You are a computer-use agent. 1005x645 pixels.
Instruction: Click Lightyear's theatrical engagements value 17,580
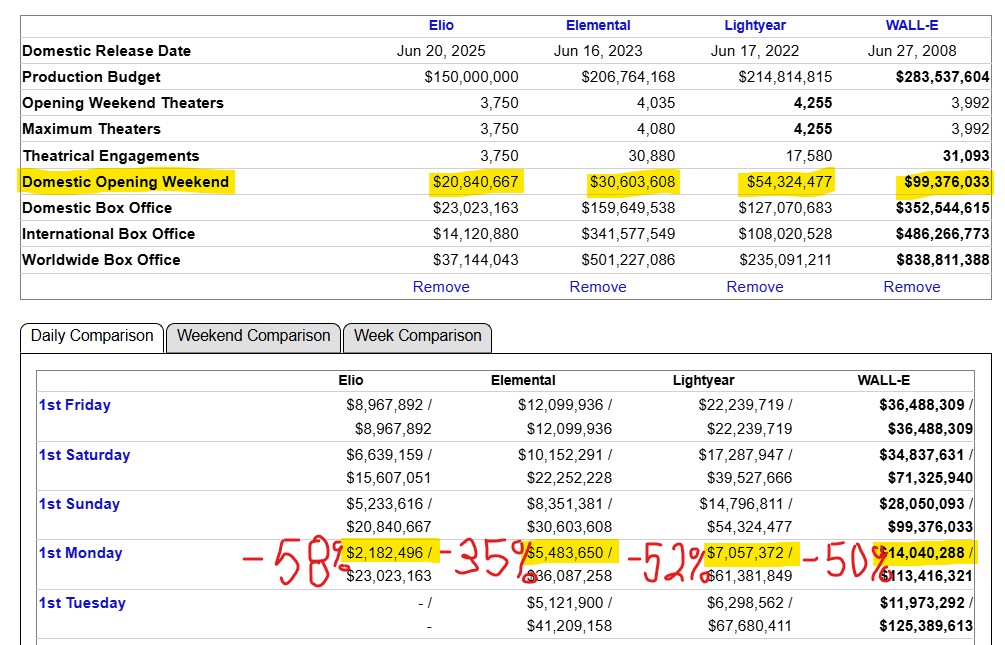(809, 156)
